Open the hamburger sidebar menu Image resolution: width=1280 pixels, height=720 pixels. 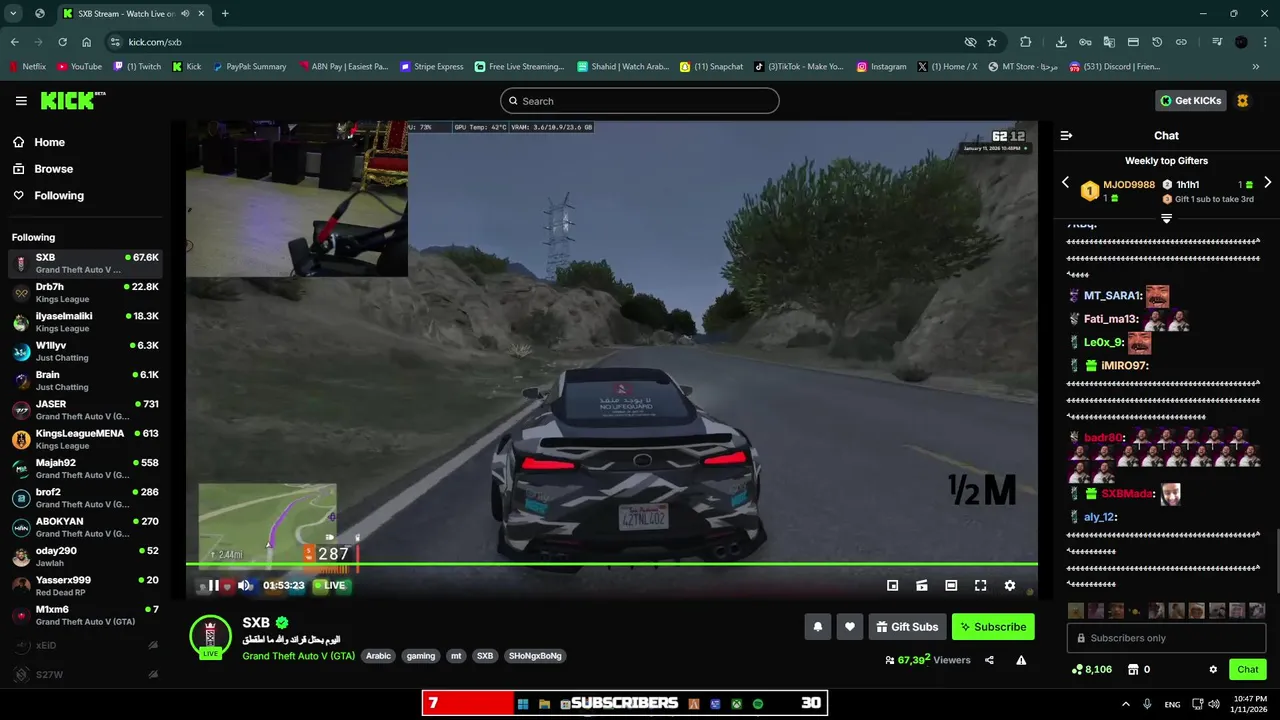click(x=21, y=101)
